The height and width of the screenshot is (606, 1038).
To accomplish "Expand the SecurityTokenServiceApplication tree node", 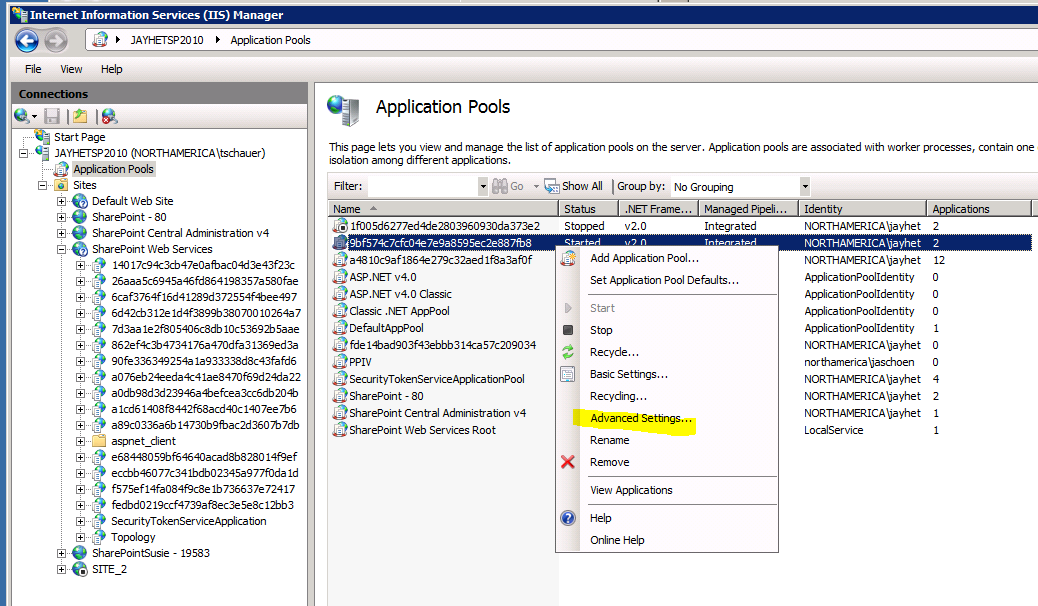I will tap(80, 521).
